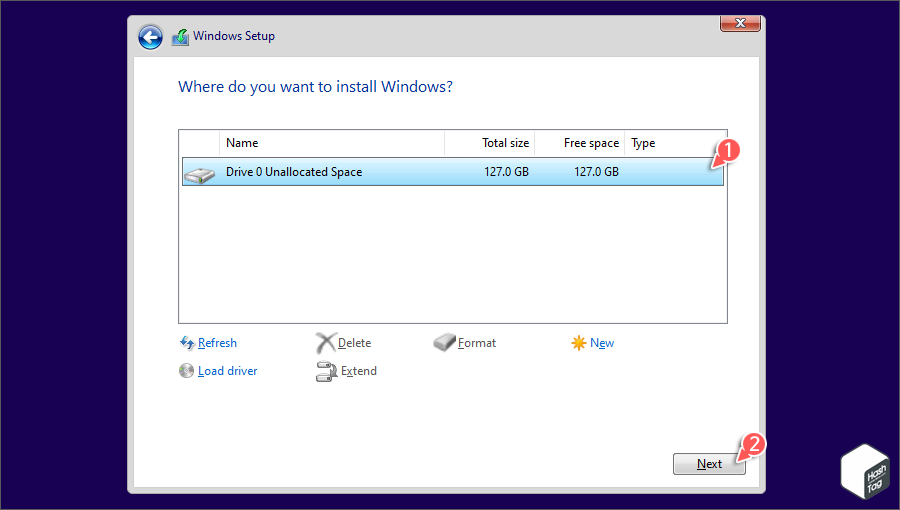Image resolution: width=900 pixels, height=510 pixels.
Task: Click the Format disk icon
Action: (444, 342)
